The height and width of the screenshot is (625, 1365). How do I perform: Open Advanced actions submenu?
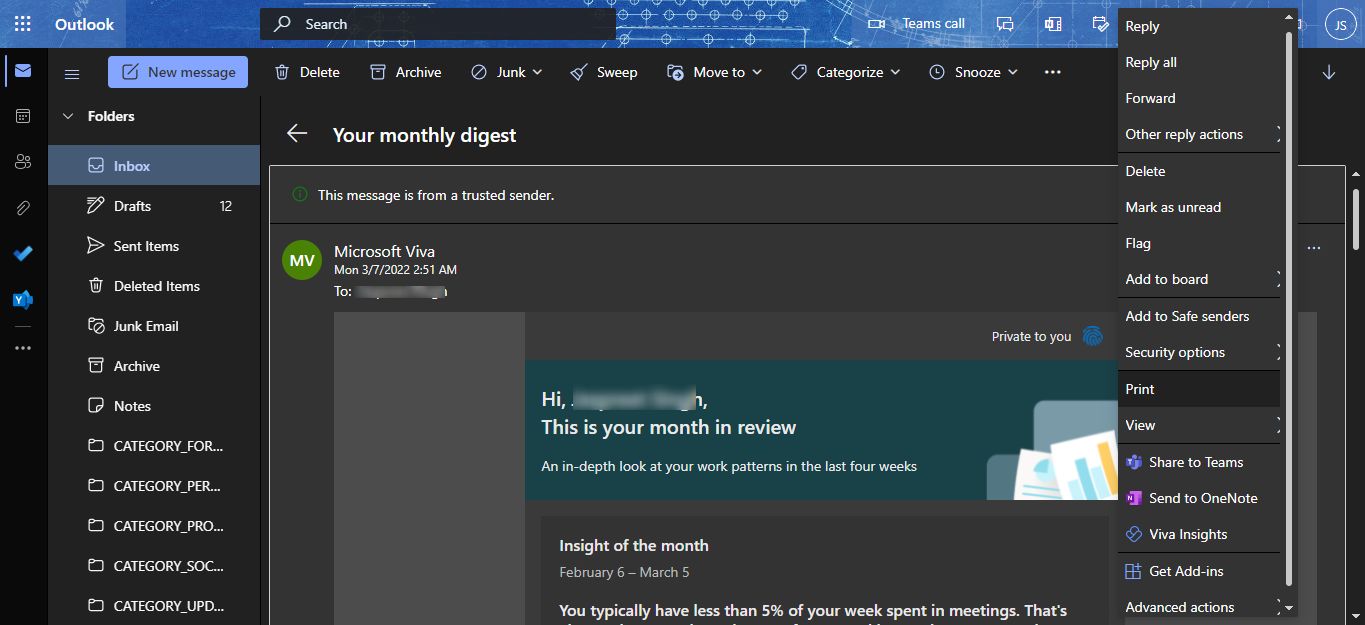pos(1199,607)
